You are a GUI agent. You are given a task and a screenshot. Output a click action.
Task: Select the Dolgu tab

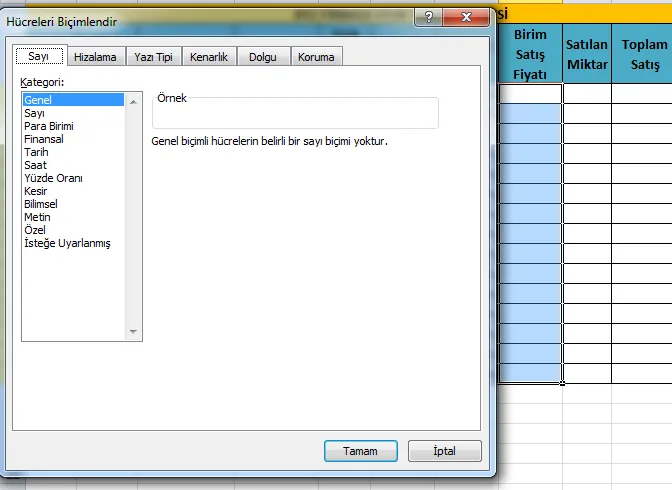(x=263, y=57)
